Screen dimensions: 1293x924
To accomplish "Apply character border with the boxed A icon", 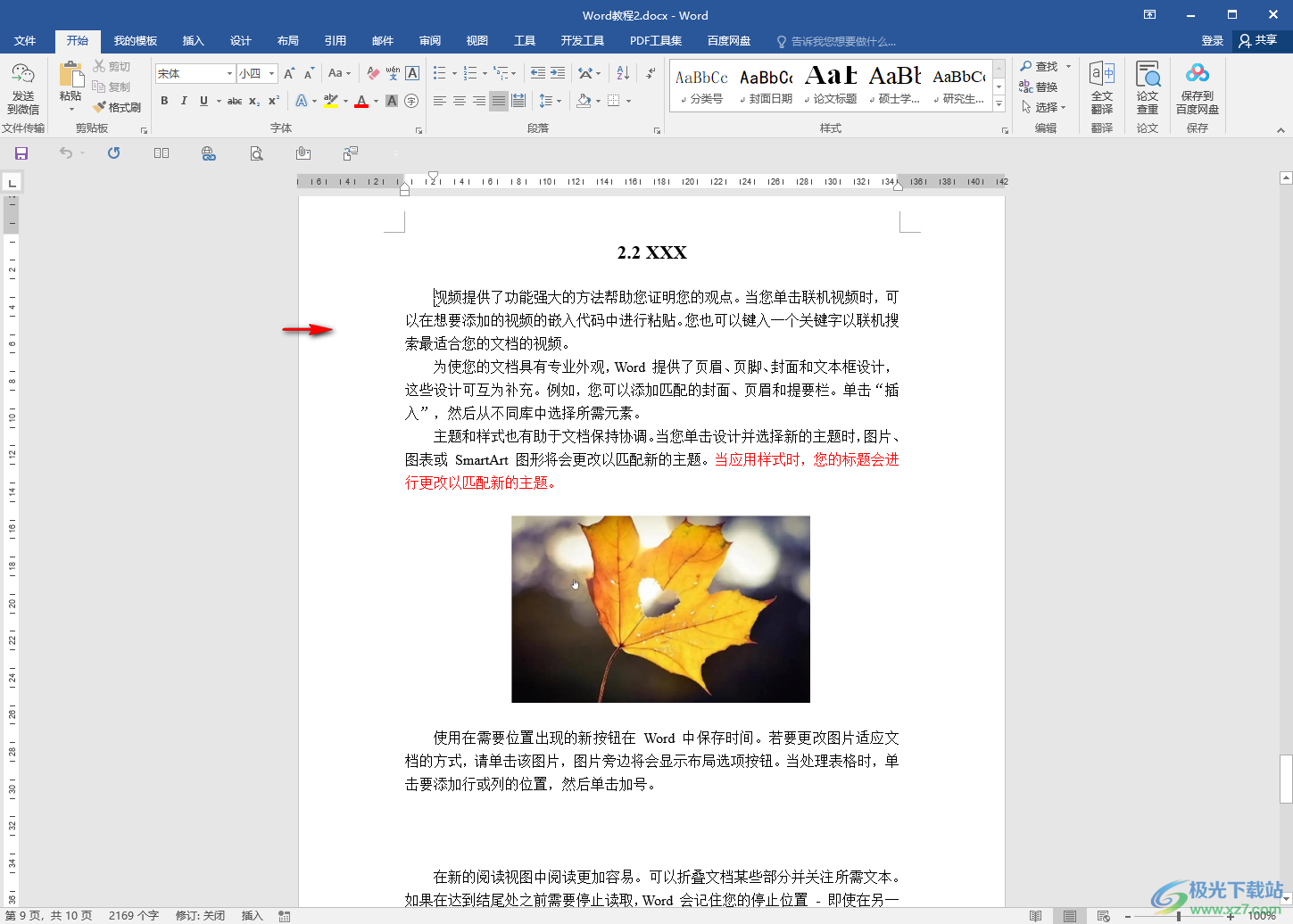I will [x=412, y=73].
